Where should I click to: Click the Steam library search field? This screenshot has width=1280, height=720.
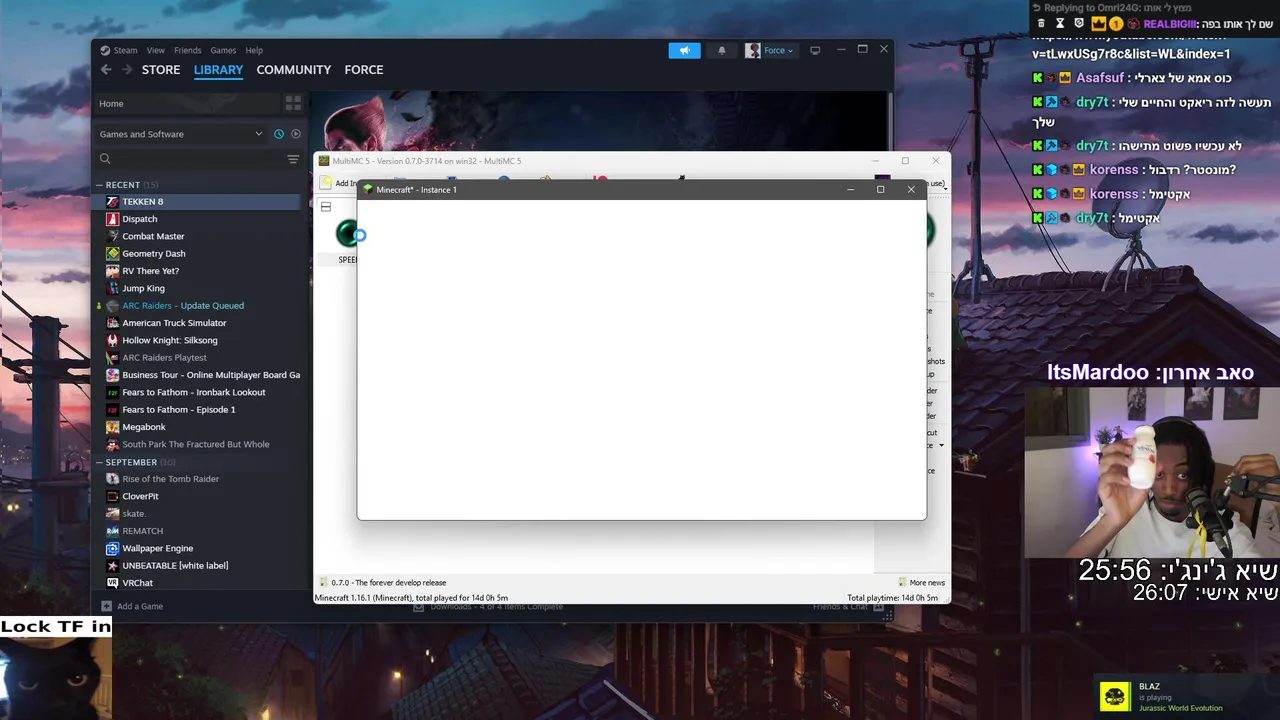(190, 159)
